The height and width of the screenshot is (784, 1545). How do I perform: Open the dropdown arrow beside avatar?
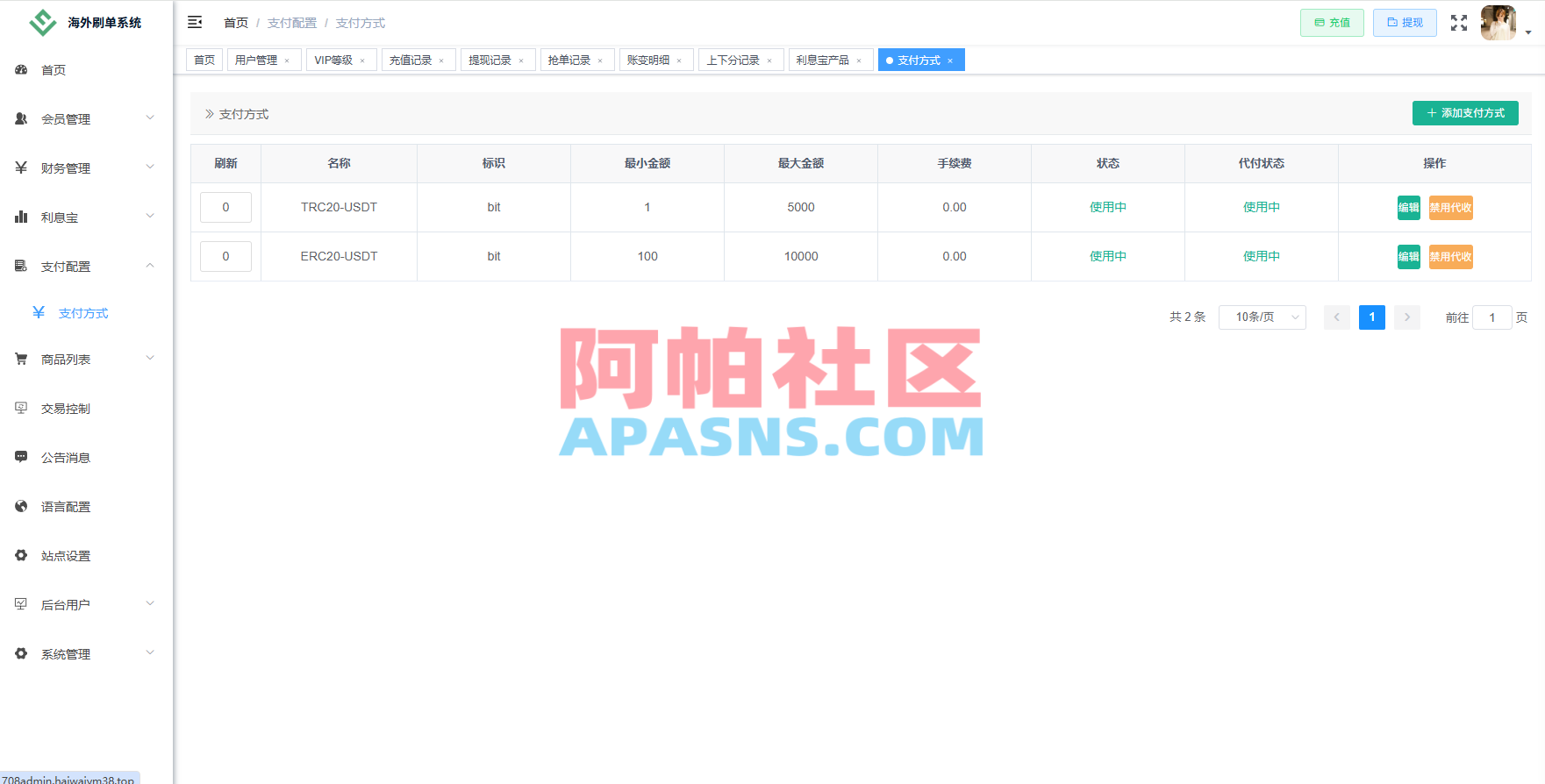(1528, 32)
